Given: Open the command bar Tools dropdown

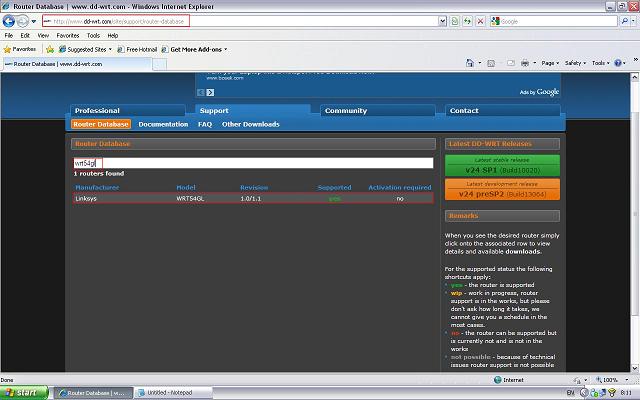Looking at the screenshot, I should 600,63.
